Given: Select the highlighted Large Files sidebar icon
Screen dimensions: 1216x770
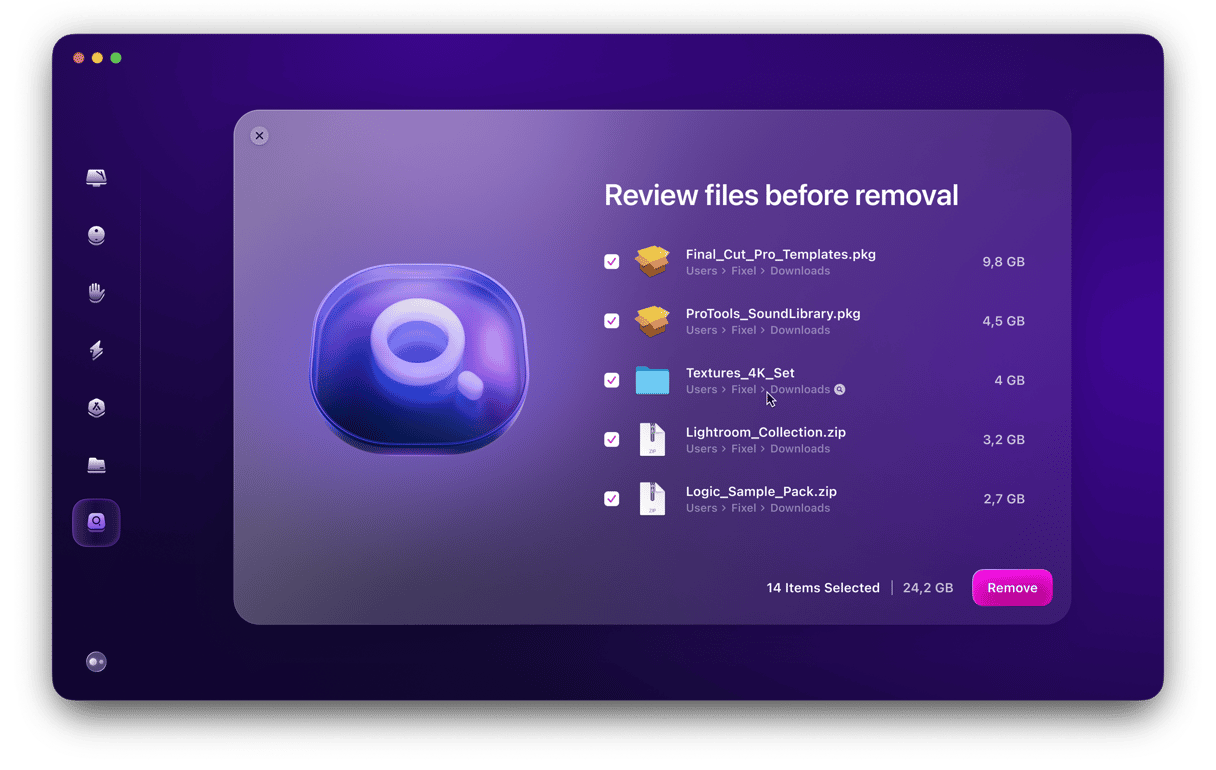Looking at the screenshot, I should (96, 523).
